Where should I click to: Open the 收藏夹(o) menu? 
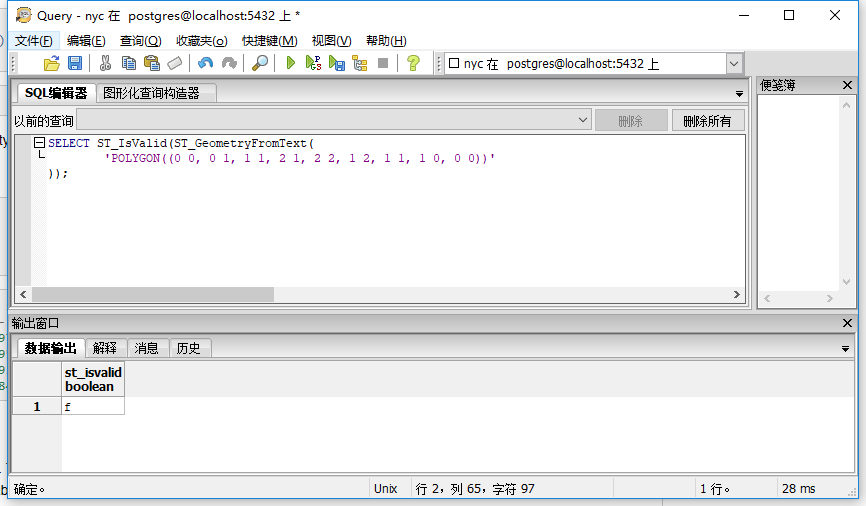[202, 41]
